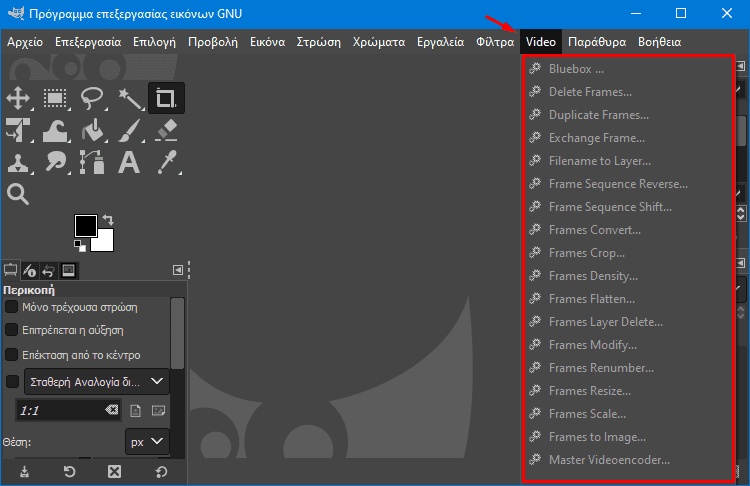Toggle the fixed aspect ratio checkbox
750x486 pixels.
(x=12, y=381)
